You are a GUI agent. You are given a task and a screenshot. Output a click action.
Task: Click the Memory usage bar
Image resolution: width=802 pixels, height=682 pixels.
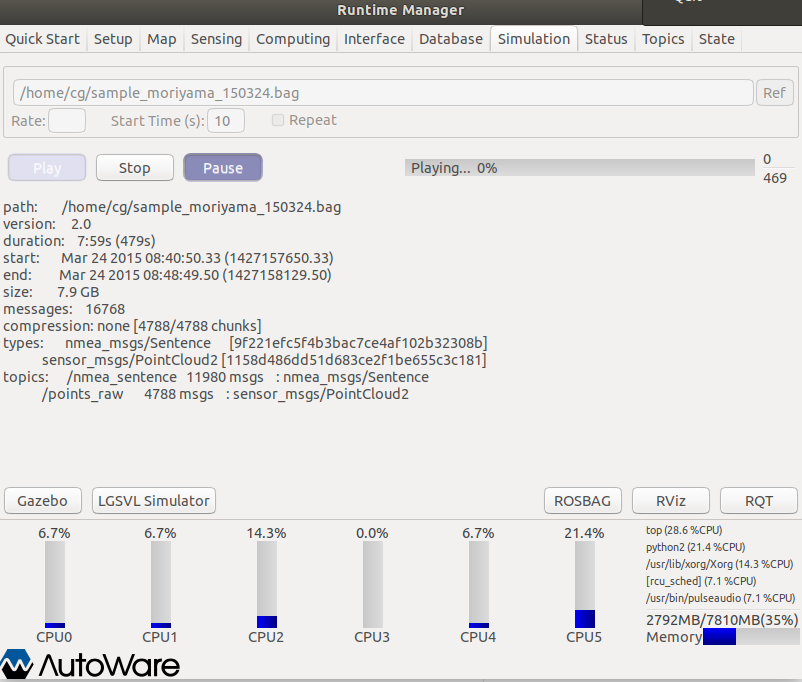pyautogui.click(x=751, y=636)
